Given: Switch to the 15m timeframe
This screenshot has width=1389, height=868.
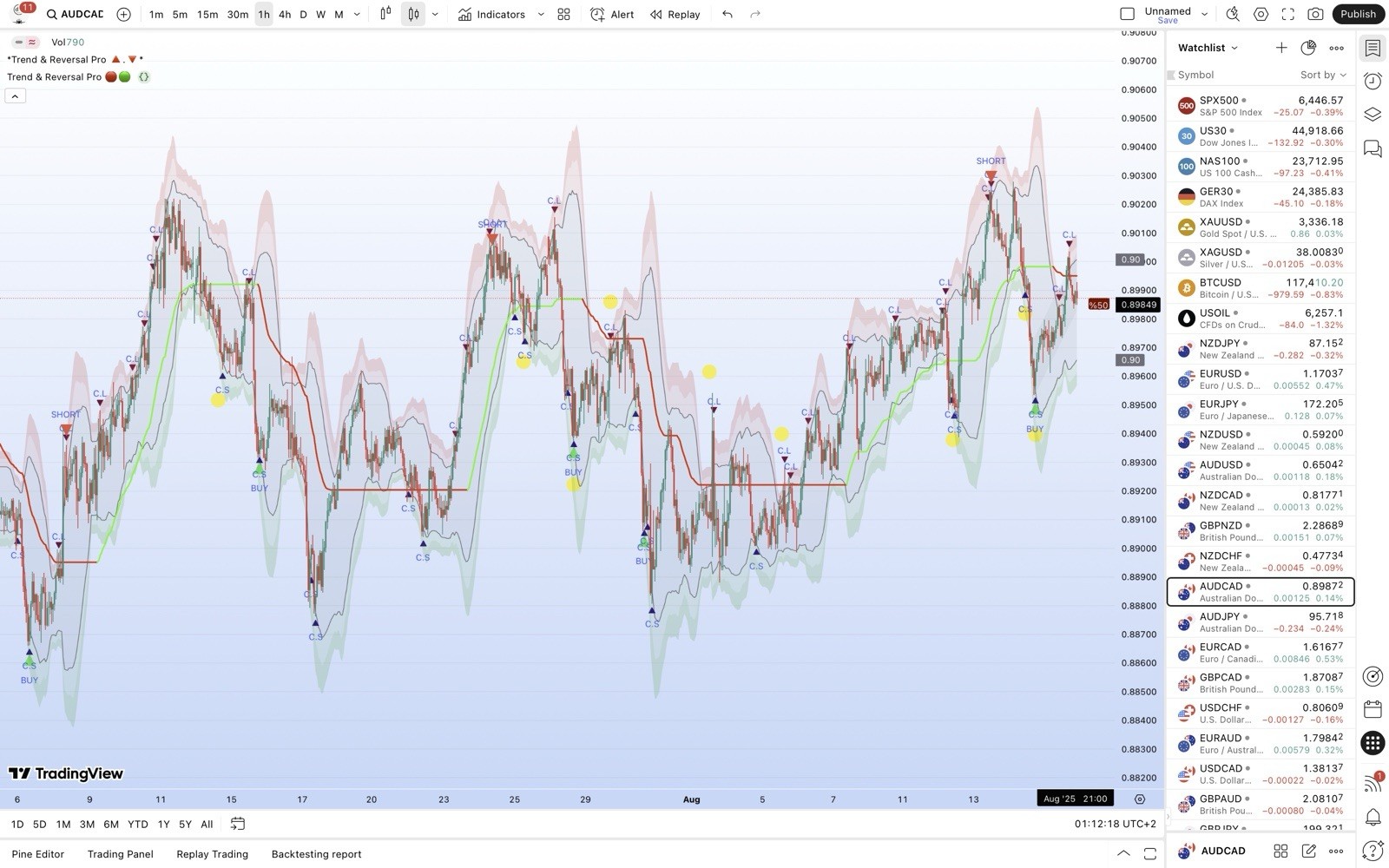Looking at the screenshot, I should coord(207,14).
